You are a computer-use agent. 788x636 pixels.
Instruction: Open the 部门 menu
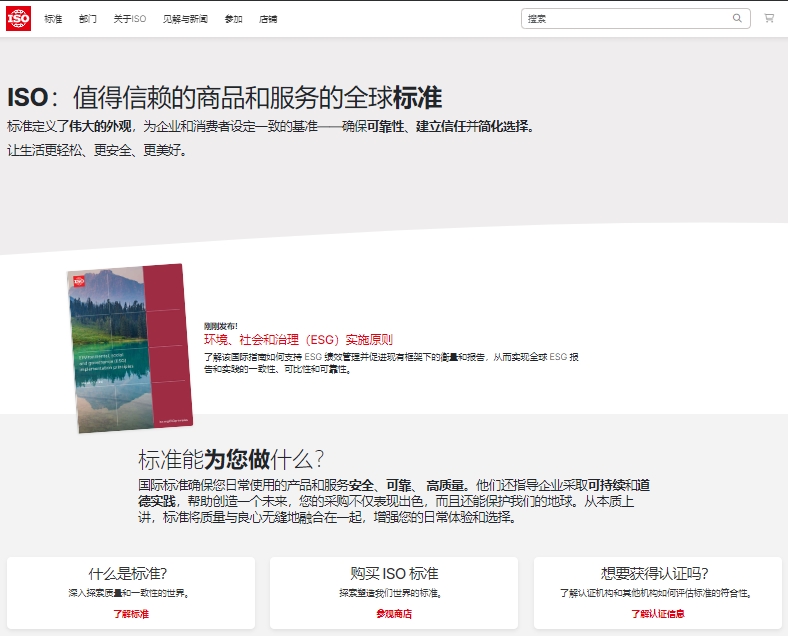87,19
